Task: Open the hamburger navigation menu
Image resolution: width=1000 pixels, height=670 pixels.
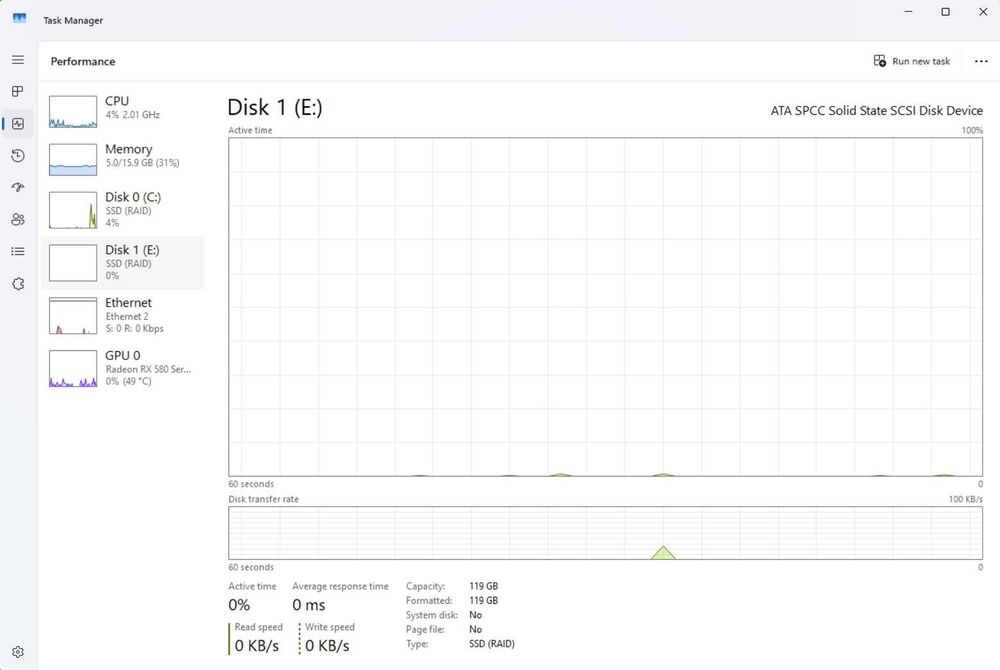Action: point(18,60)
